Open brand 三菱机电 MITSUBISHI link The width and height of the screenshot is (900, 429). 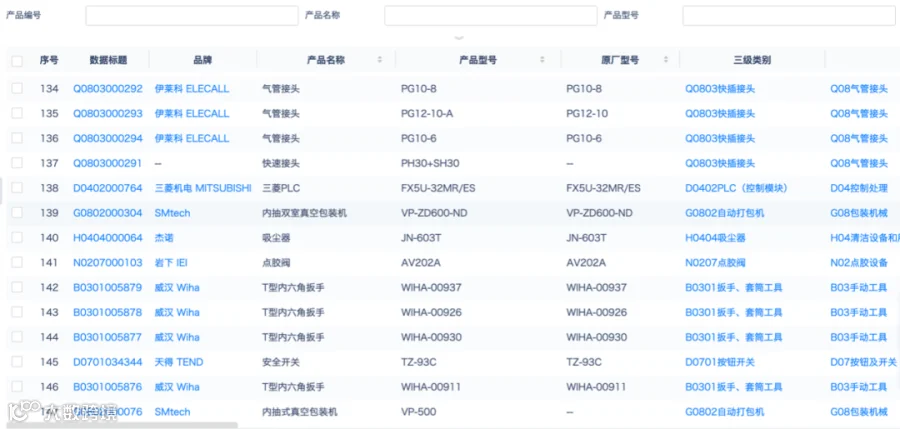(x=203, y=188)
